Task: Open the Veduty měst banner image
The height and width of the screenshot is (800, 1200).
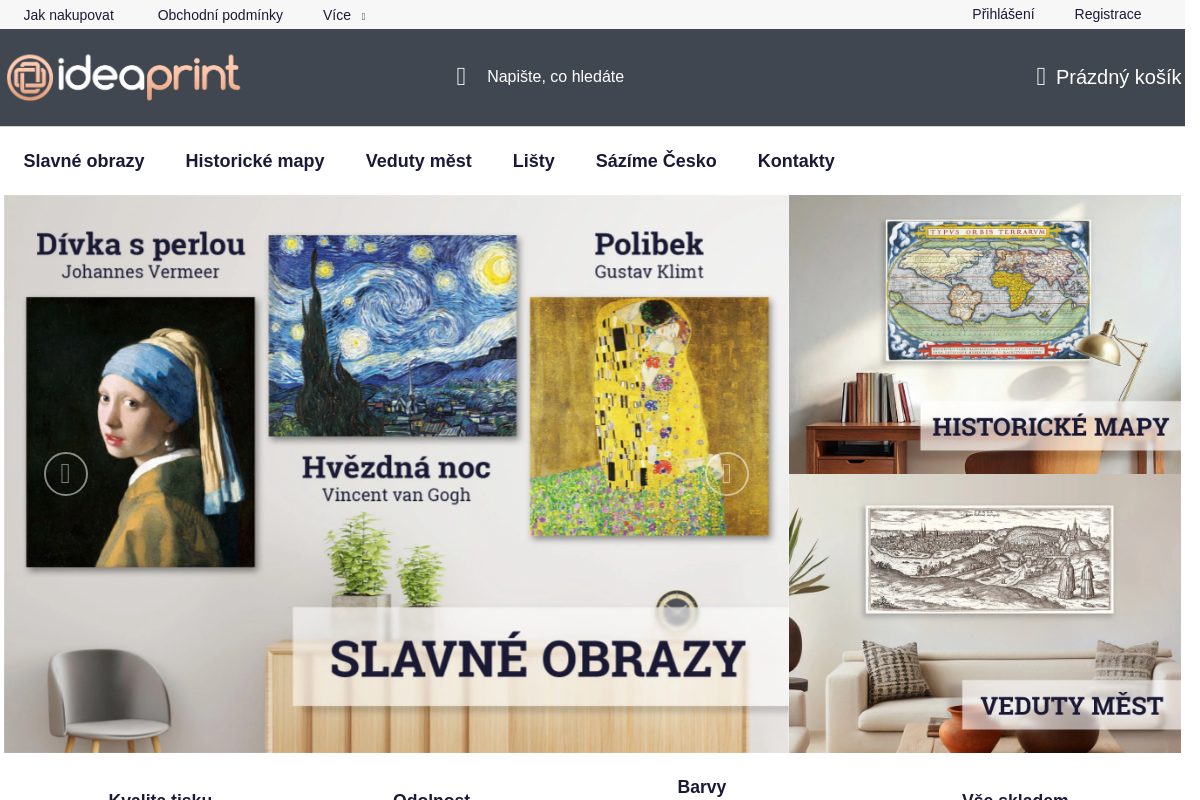Action: tap(985, 613)
